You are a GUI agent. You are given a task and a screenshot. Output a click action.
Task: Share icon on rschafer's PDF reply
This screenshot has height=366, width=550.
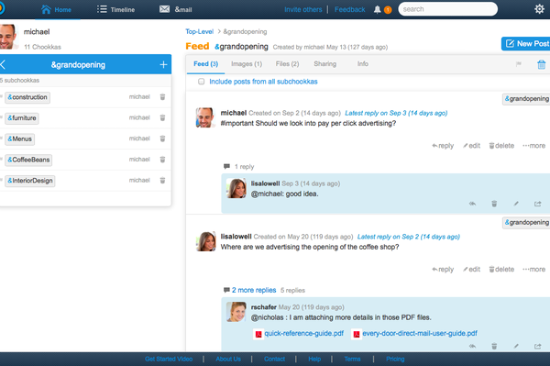pos(537,346)
